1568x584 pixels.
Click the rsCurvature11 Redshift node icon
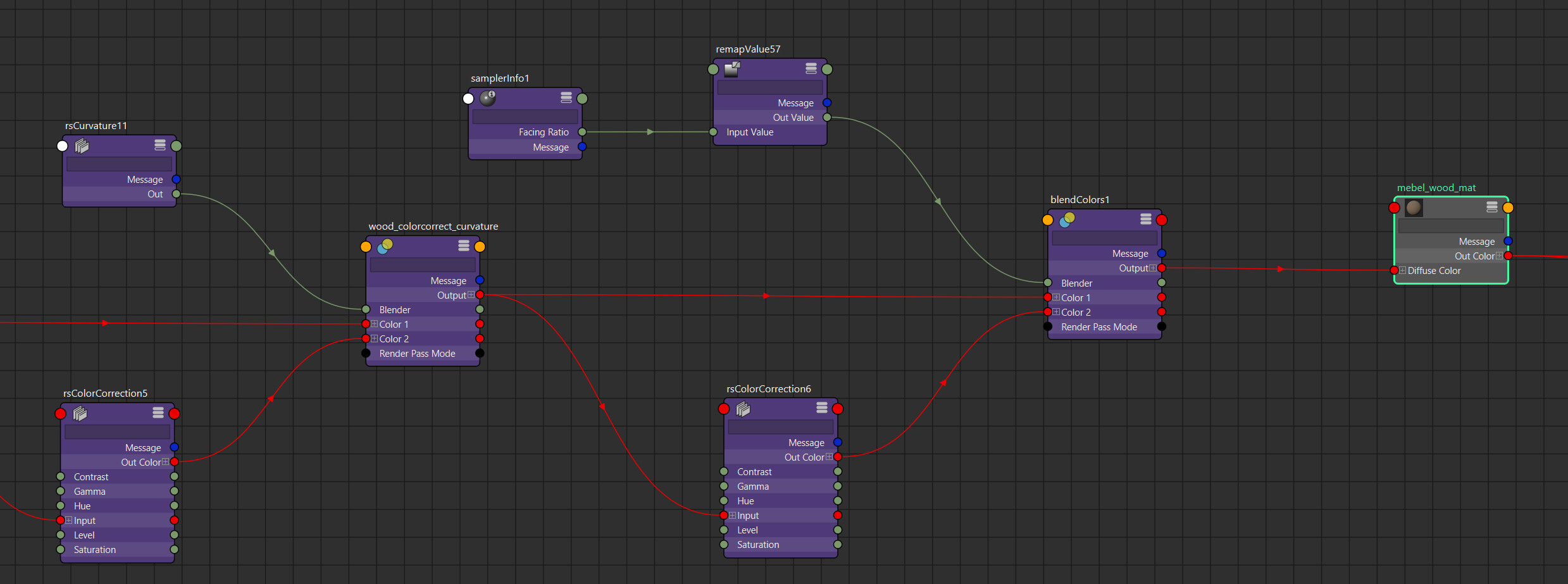pyautogui.click(x=82, y=146)
